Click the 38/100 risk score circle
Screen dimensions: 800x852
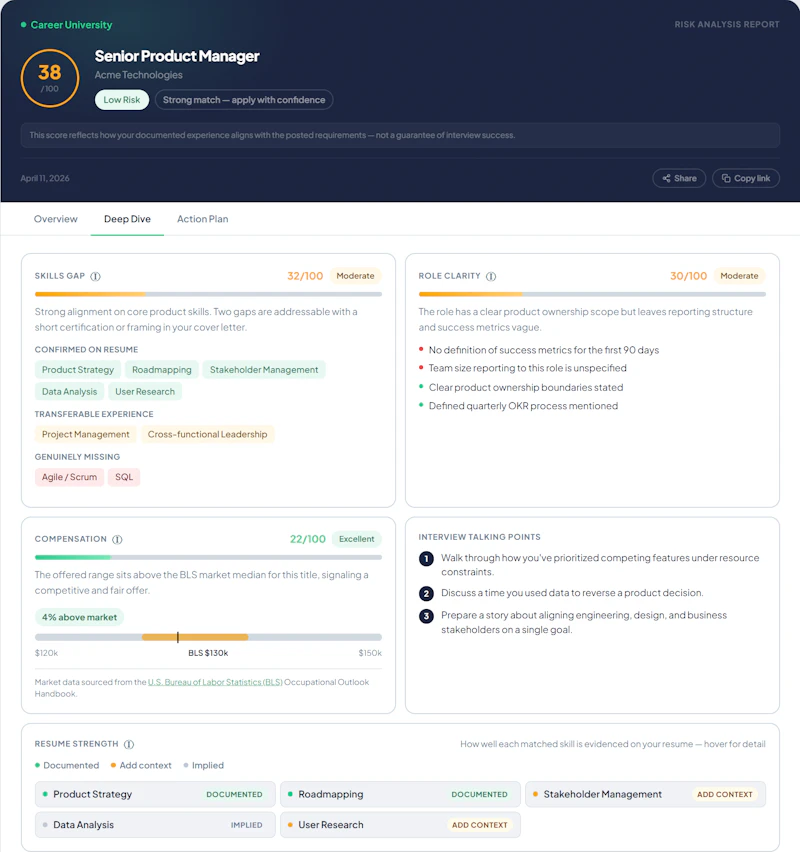click(50, 78)
